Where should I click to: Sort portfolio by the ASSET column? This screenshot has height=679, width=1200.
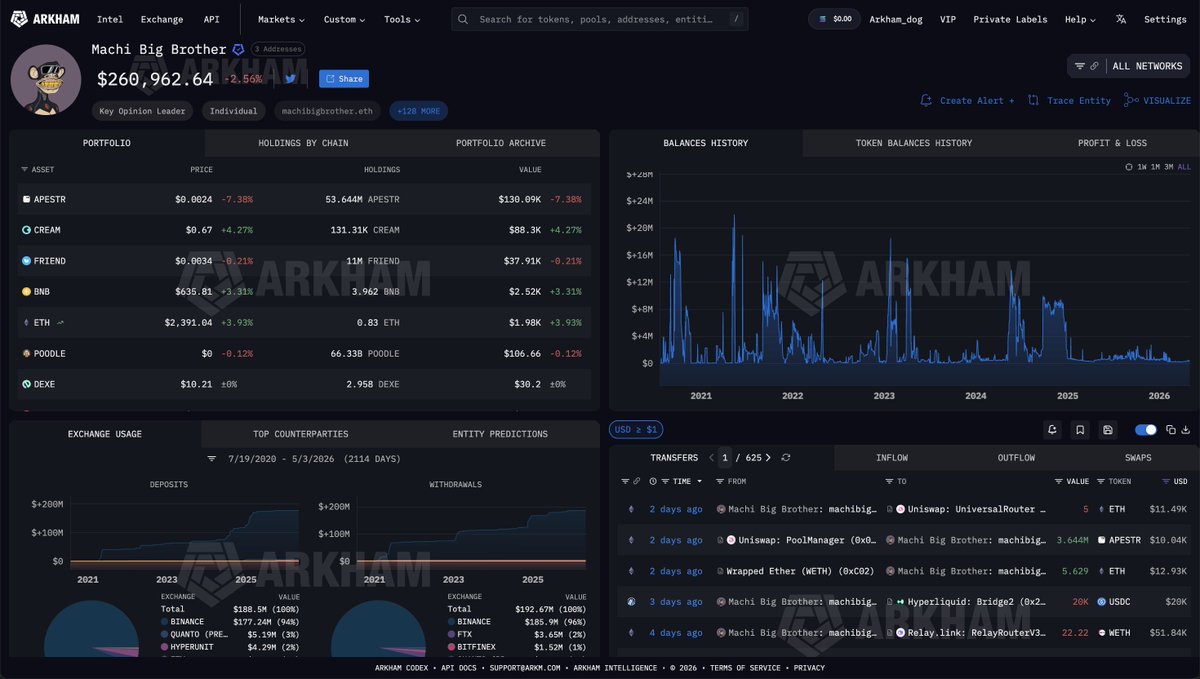pos(37,170)
